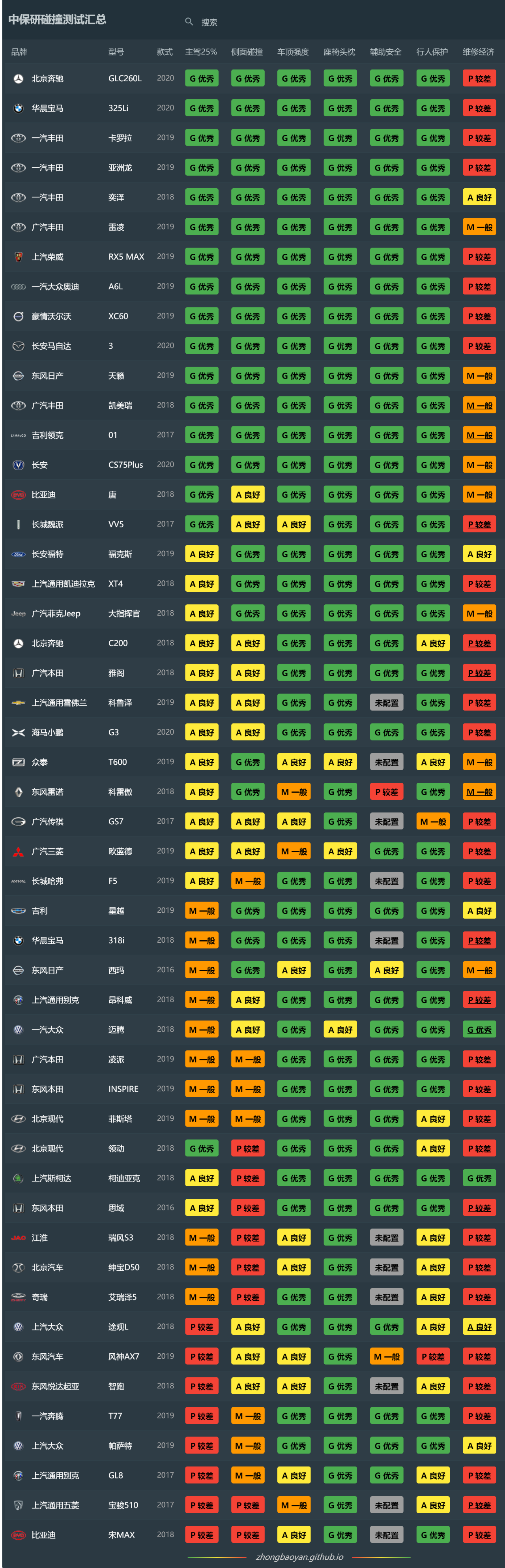Click the model name INSPIRE

123,1089
